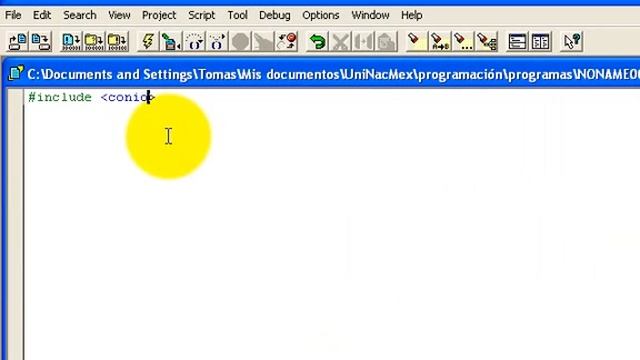640x360 pixels.
Task: Click the document icon in the editor title bar
Action: (16, 73)
